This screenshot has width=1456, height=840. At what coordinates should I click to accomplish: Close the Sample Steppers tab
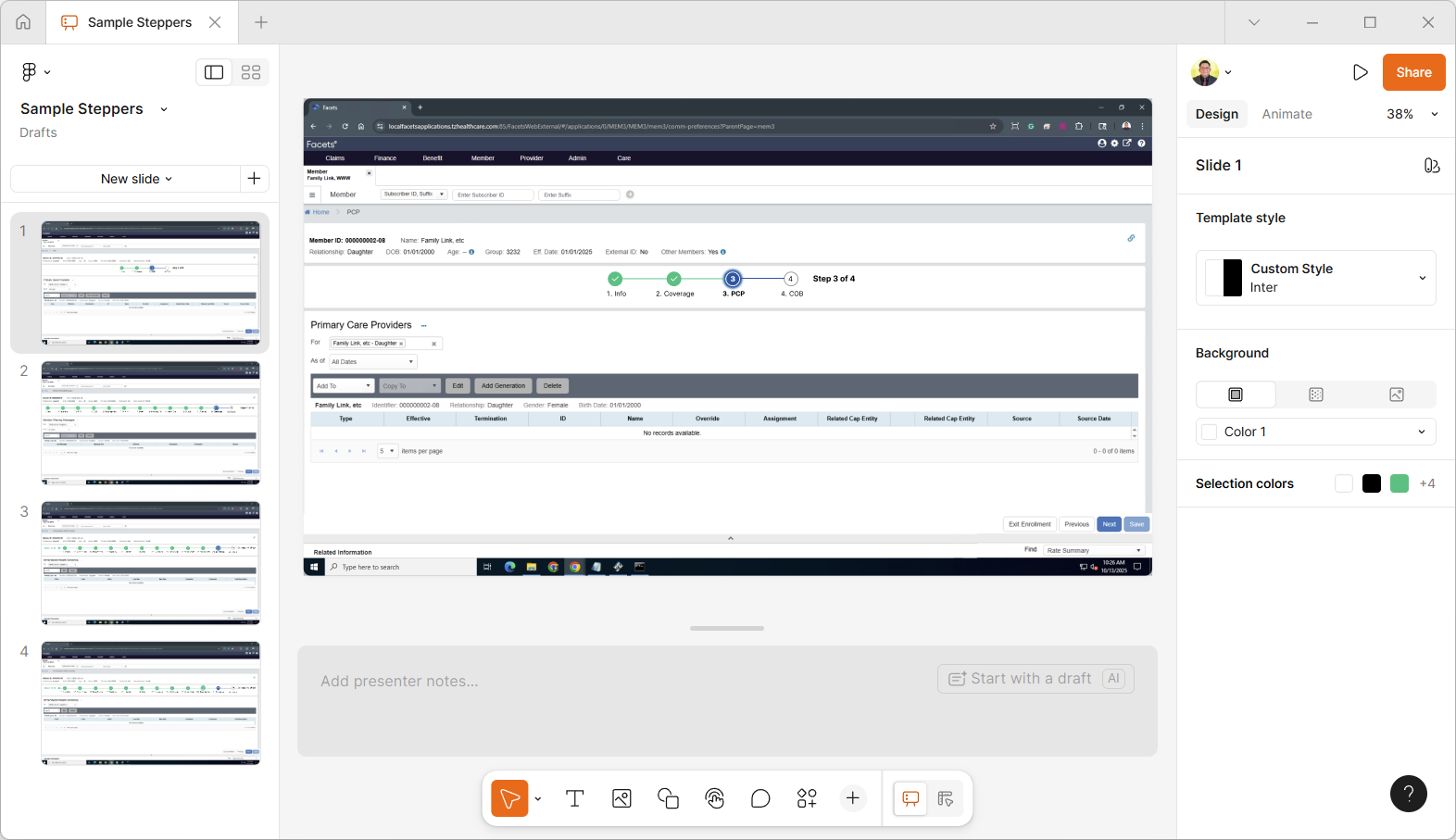point(215,22)
